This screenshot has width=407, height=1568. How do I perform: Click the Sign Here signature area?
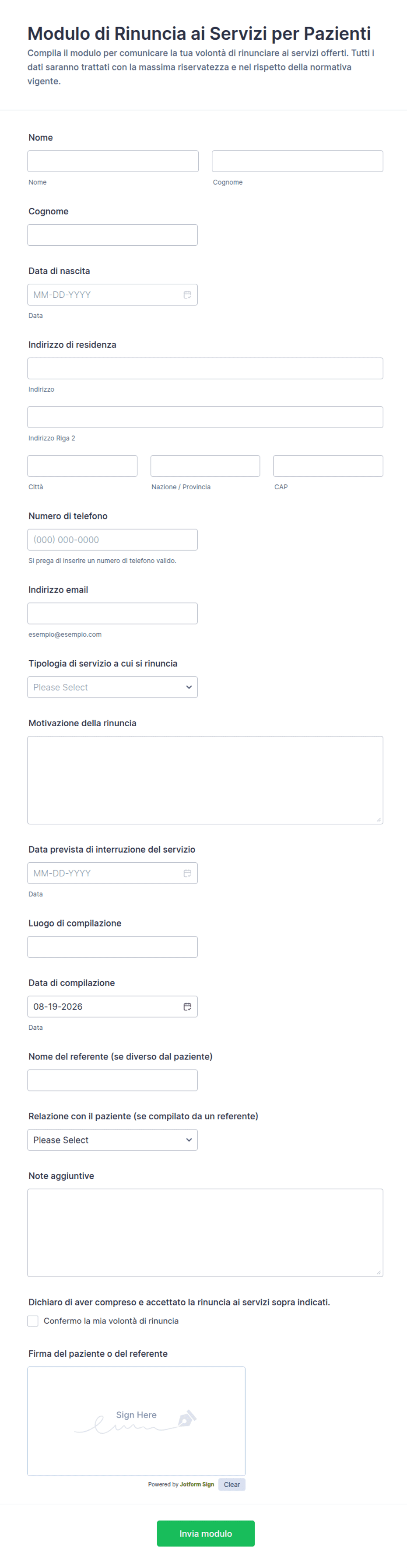(137, 1421)
